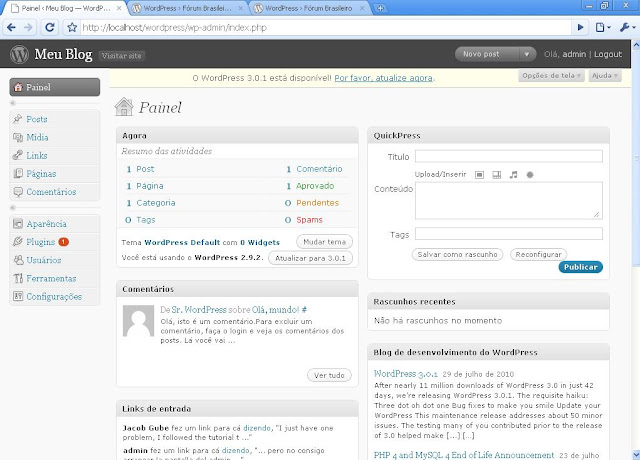
Task: Collapse the second sidebar menu separator arrow
Action: pyautogui.click(x=13, y=208)
